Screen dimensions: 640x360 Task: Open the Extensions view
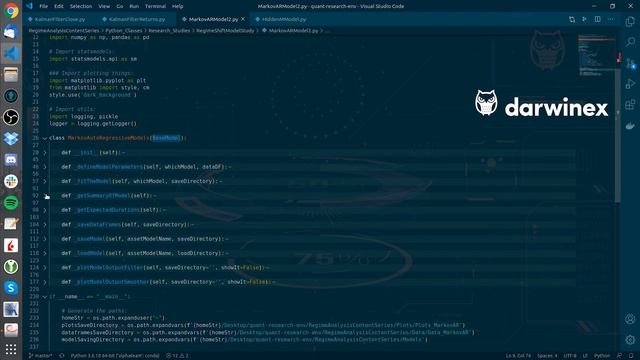point(630,104)
